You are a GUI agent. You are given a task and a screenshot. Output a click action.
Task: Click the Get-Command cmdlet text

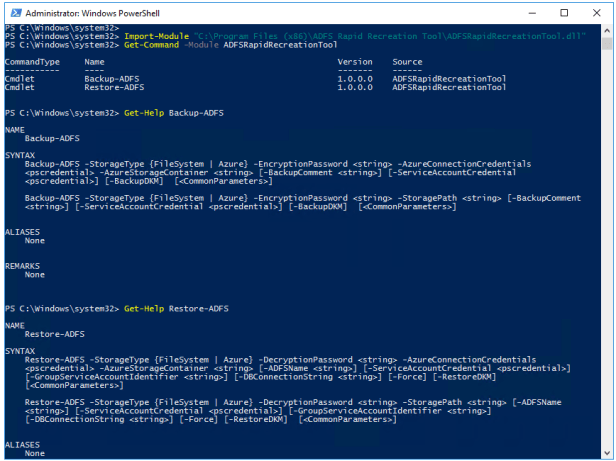(x=151, y=45)
